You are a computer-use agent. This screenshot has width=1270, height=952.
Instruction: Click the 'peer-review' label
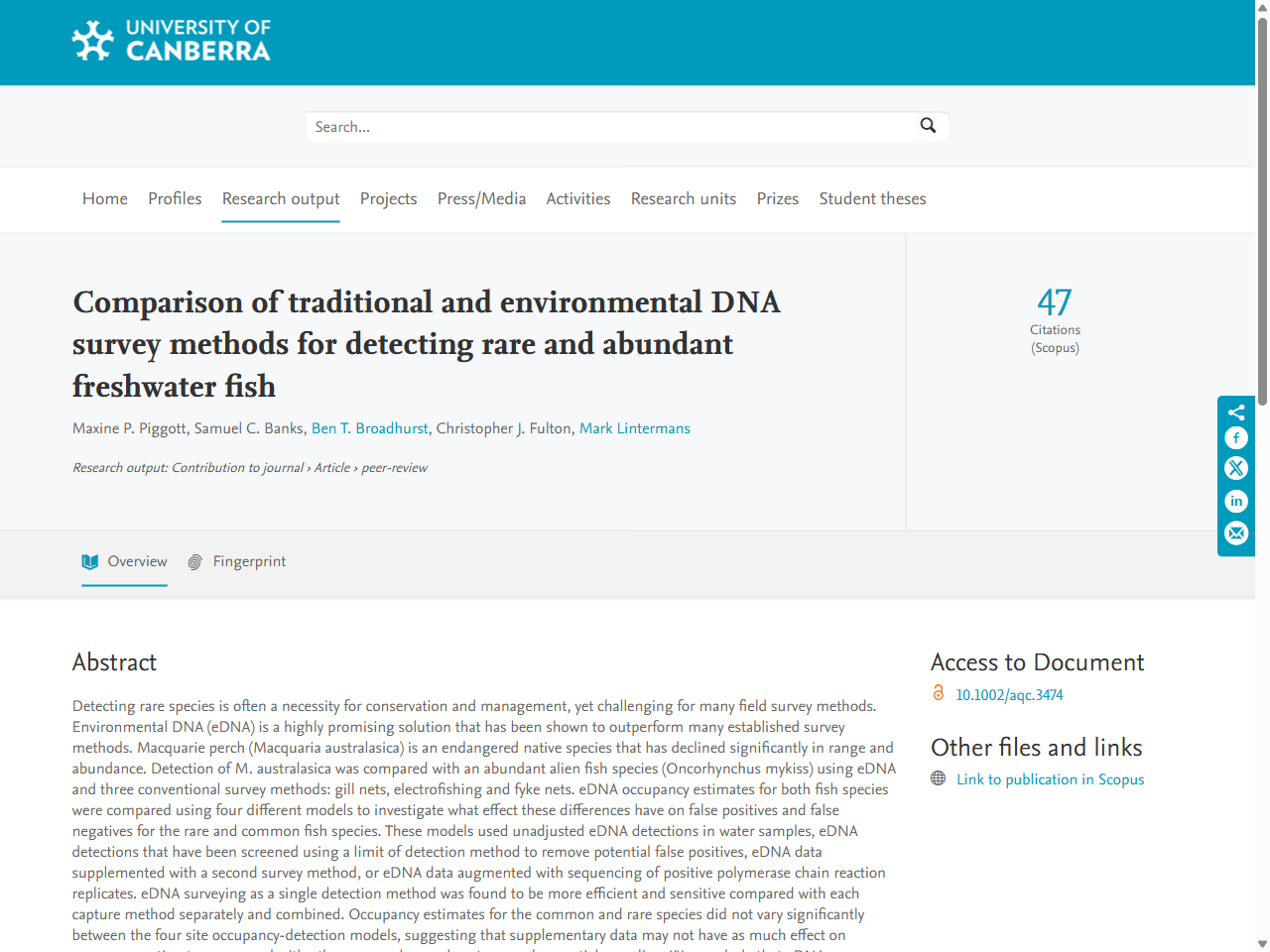(x=394, y=468)
